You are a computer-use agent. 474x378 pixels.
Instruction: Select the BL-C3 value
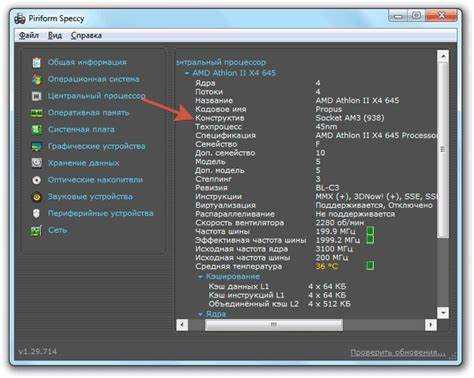[x=327, y=188]
